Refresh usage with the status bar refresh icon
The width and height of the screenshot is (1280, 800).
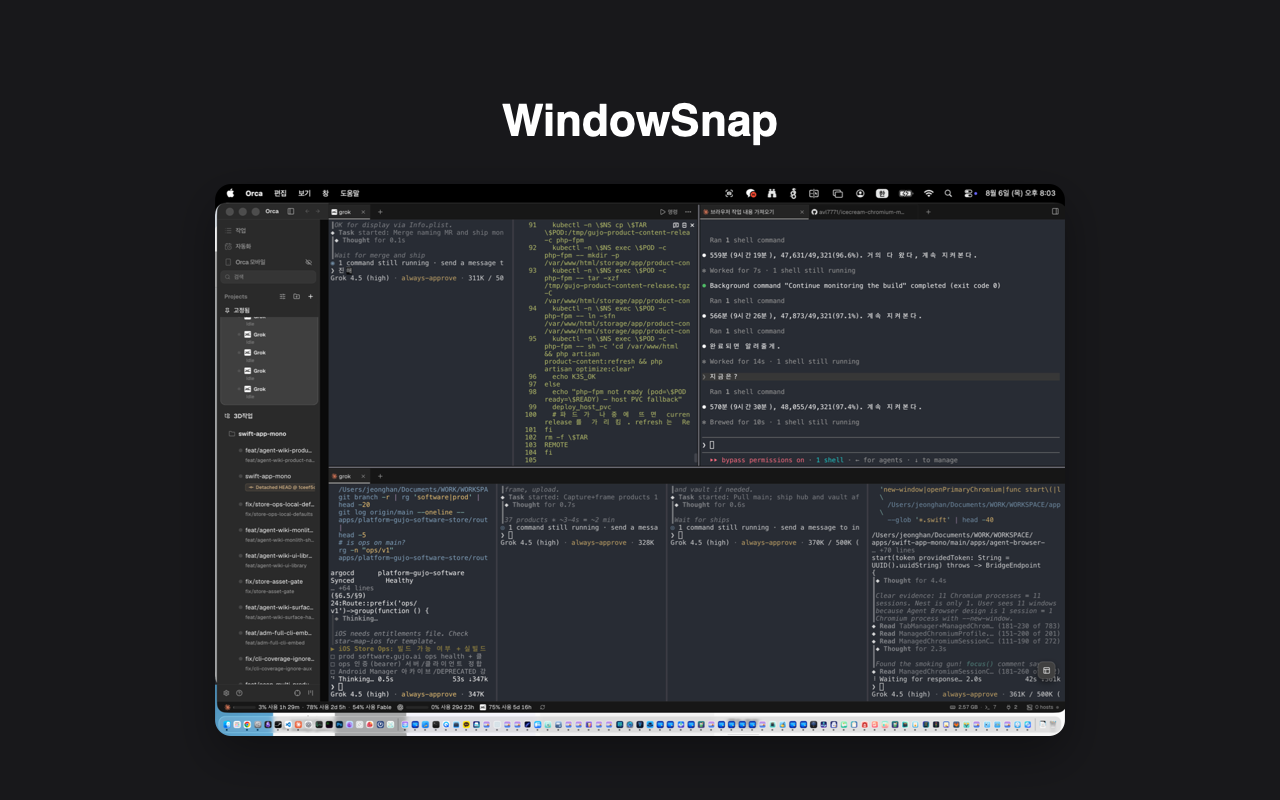(x=543, y=707)
